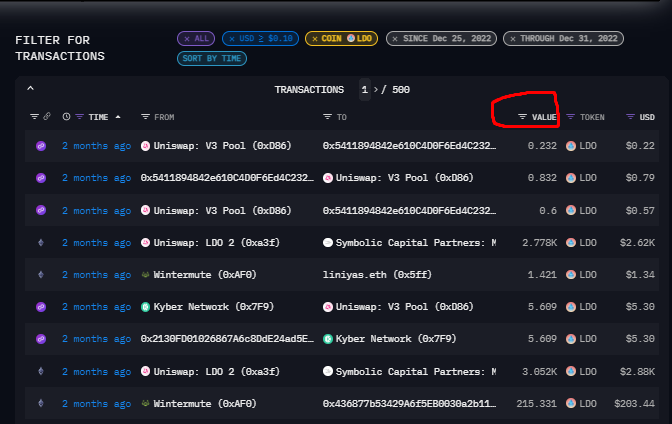
Task: Click the Ethereum chain icon in the $2.88K row
Action: 41,371
